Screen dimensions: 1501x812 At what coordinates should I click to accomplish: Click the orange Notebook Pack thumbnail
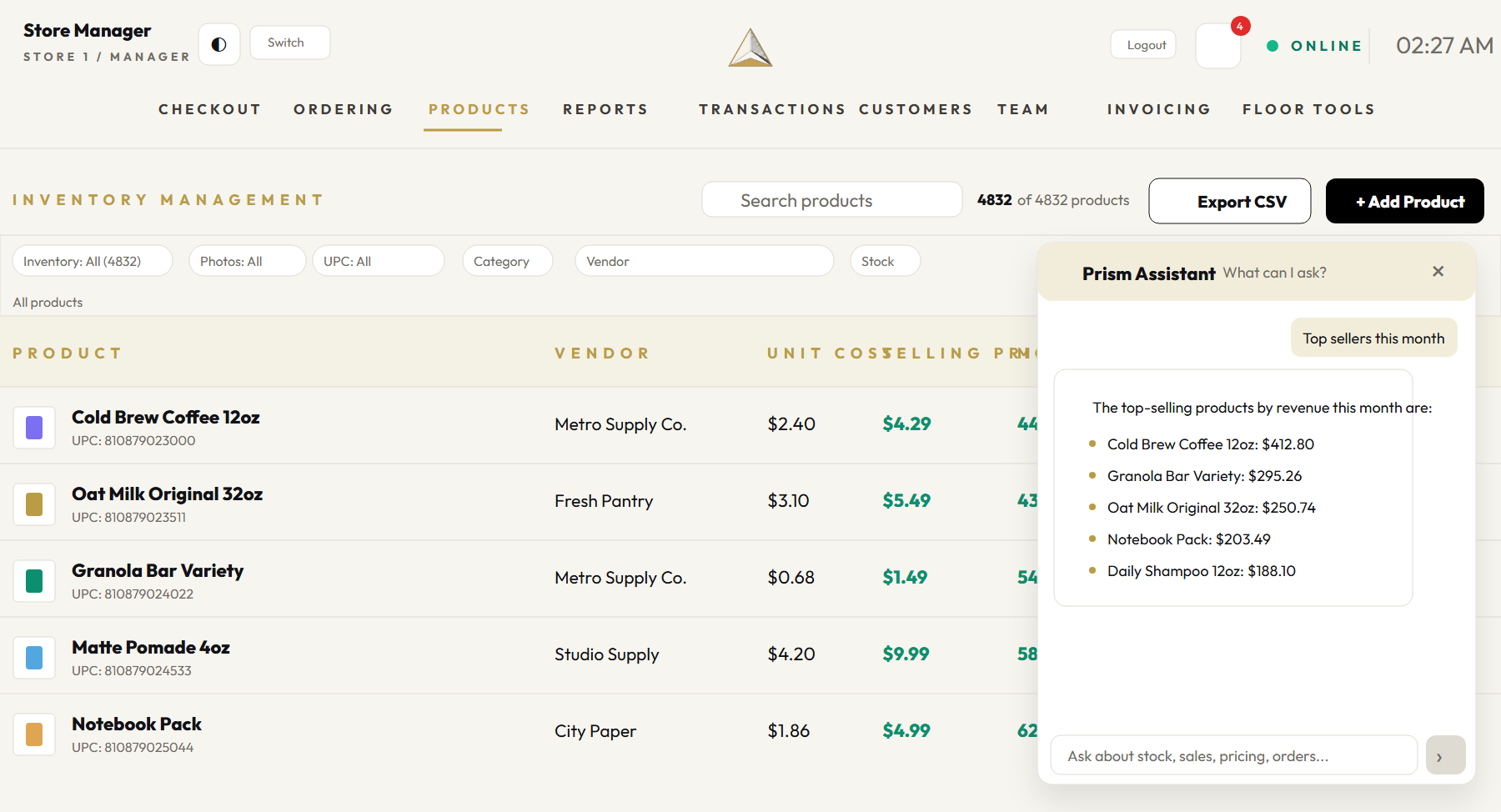(34, 734)
